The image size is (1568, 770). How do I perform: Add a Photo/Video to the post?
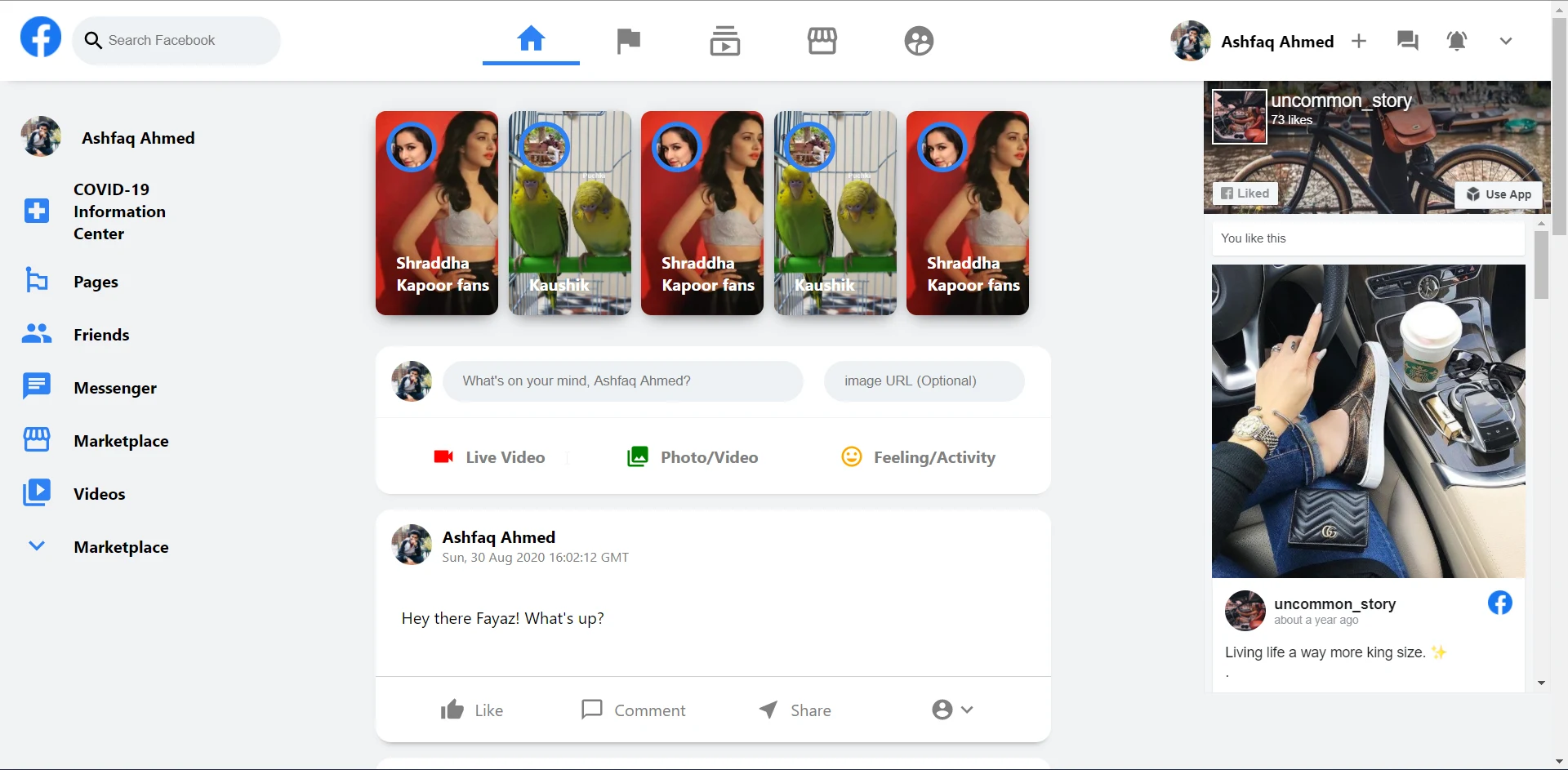693,457
